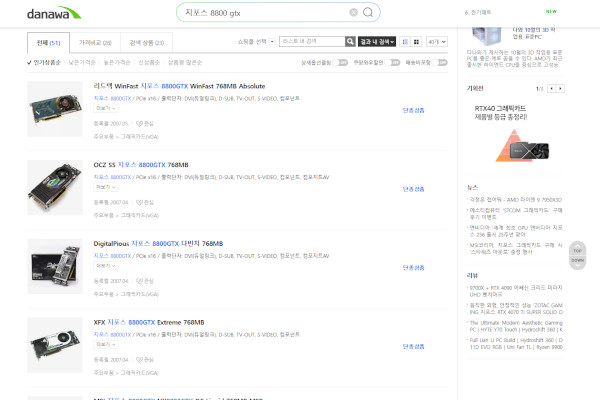The image size is (600, 400).
Task: Expand 더보기 for DigitalPious 8800GTX
Action: 106,266
